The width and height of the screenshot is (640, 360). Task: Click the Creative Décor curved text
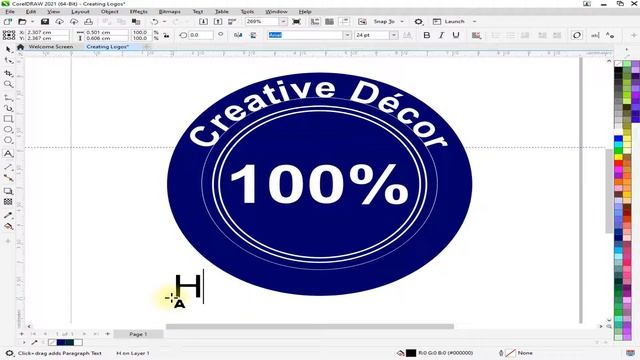(x=319, y=113)
